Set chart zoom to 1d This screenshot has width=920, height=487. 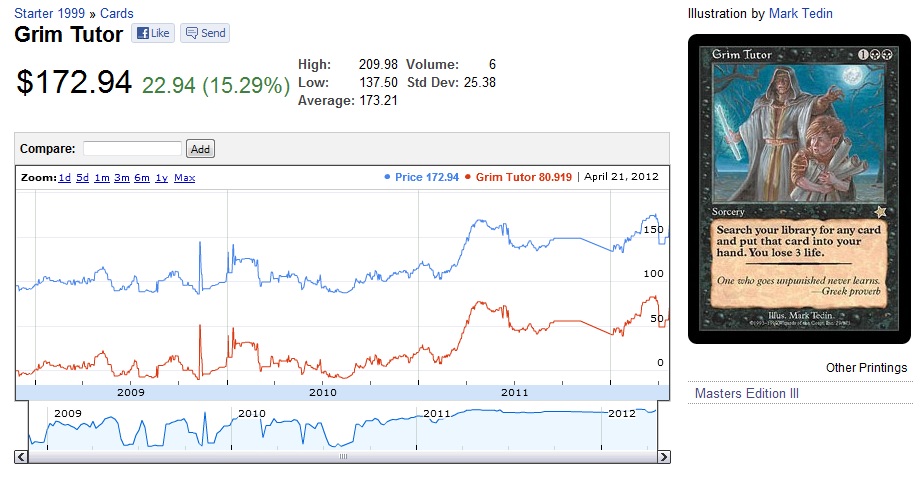(64, 178)
